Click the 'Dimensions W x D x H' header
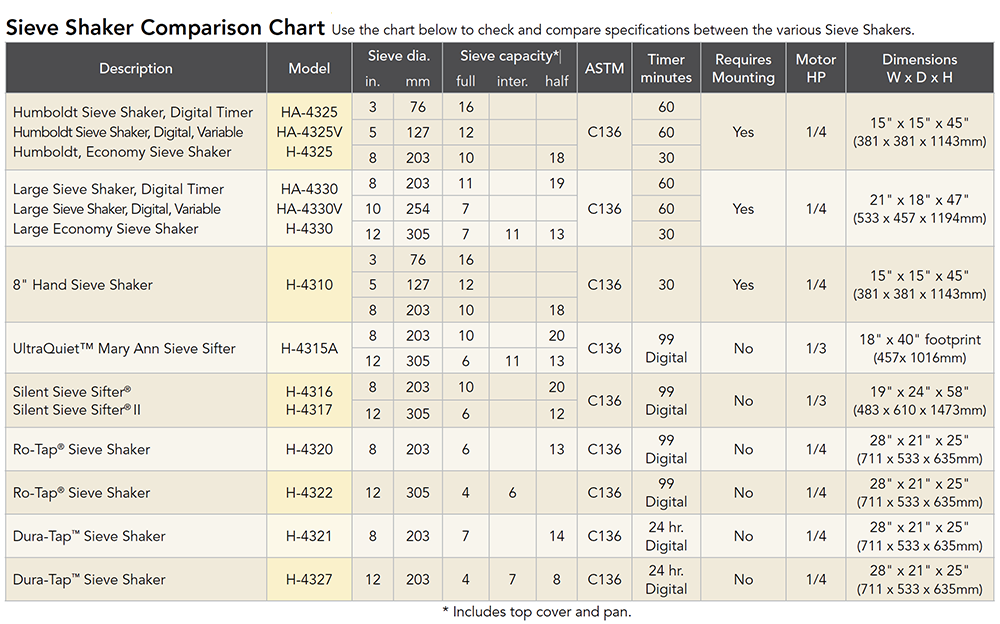 920,68
